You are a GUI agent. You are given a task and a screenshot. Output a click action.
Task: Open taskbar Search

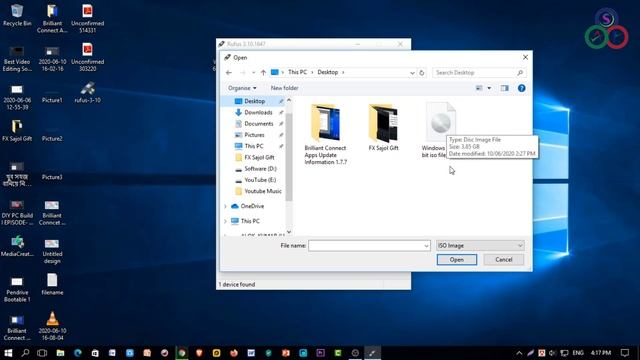click(x=25, y=353)
